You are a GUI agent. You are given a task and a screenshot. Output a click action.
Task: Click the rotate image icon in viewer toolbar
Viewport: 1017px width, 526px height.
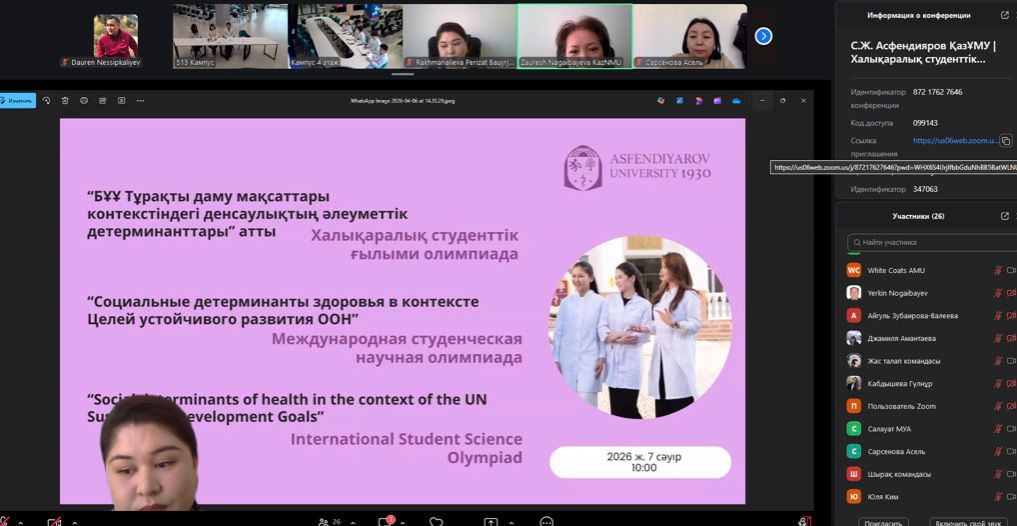coord(46,101)
